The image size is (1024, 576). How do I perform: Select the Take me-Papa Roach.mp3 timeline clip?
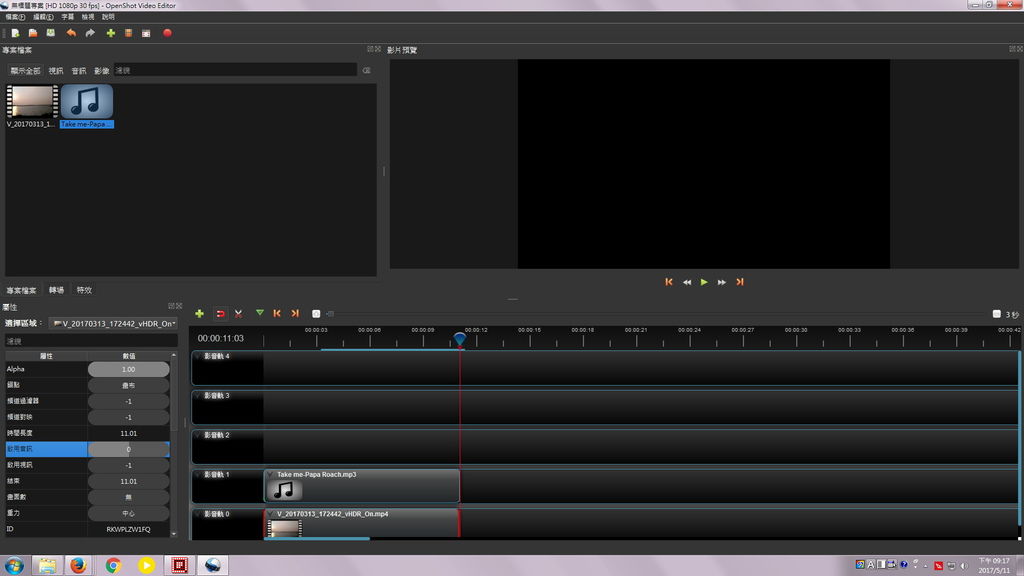point(362,486)
